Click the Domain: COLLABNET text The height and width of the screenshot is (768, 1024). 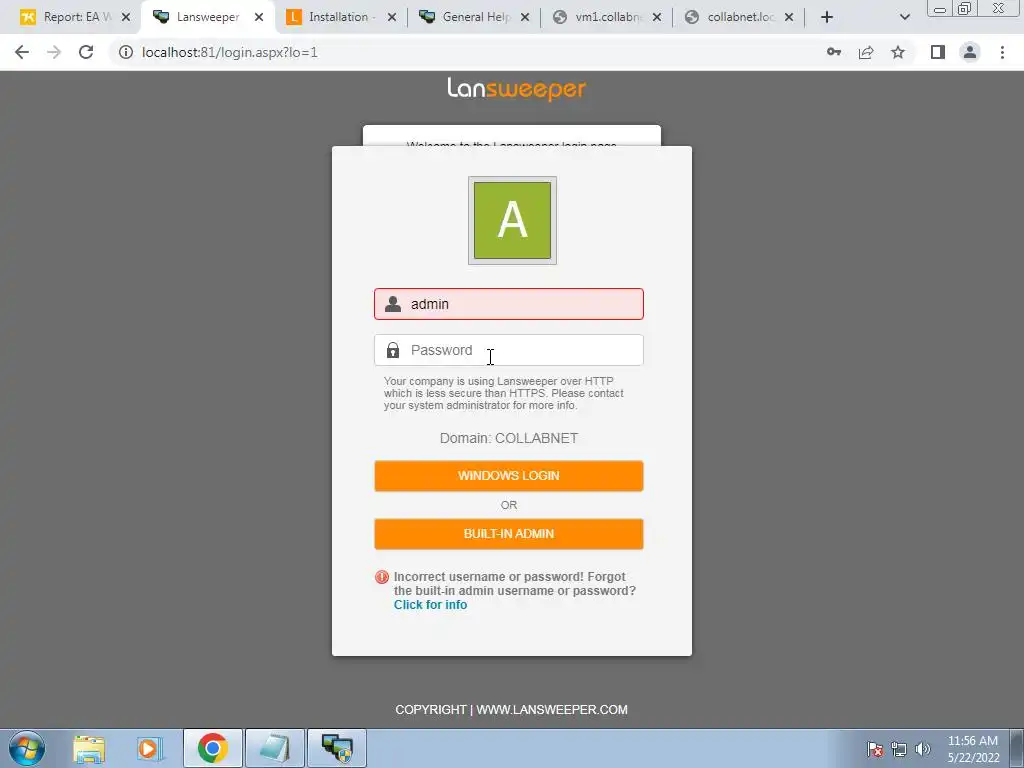(509, 438)
